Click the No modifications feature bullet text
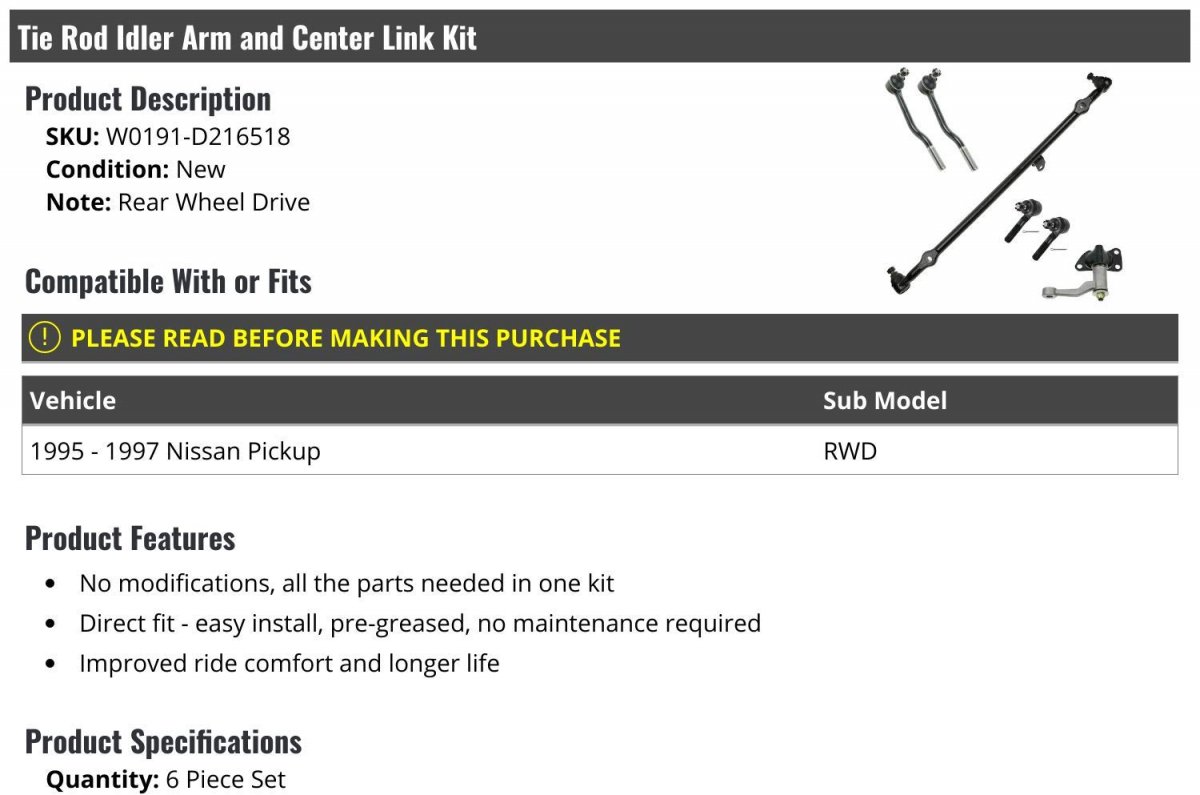 click(347, 583)
